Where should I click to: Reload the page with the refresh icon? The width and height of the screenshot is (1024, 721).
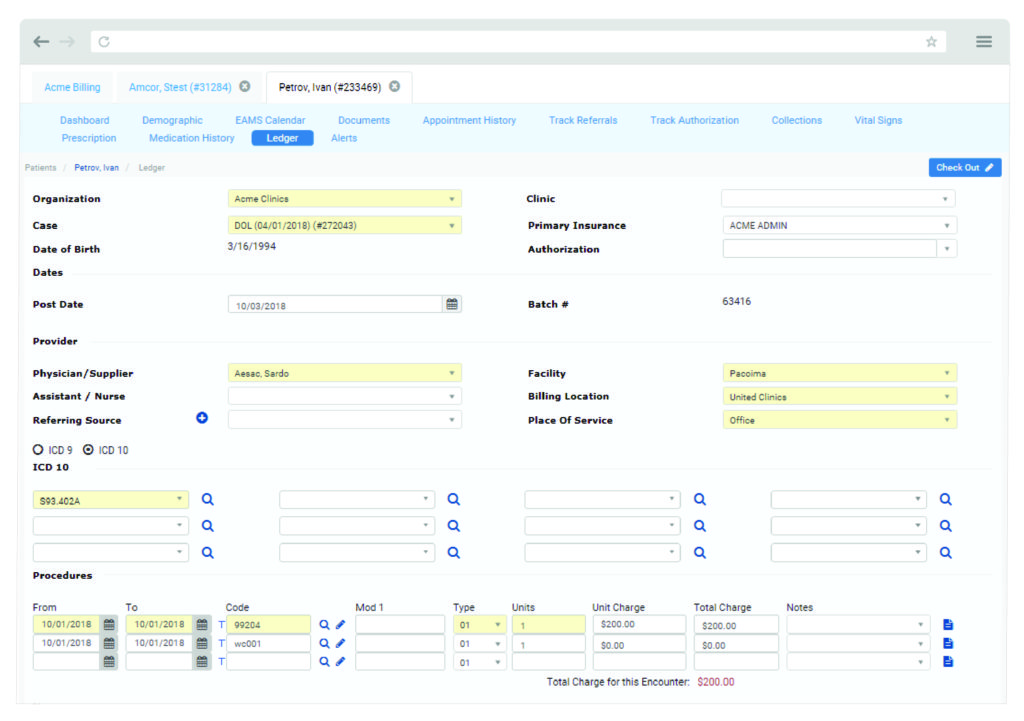pyautogui.click(x=104, y=42)
